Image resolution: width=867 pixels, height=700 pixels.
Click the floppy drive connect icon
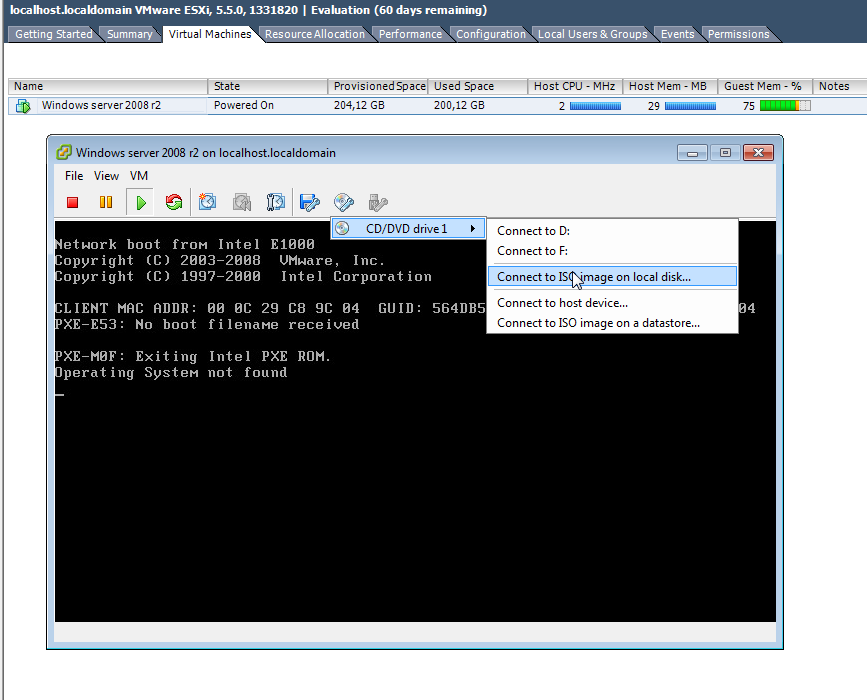pyautogui.click(x=310, y=202)
